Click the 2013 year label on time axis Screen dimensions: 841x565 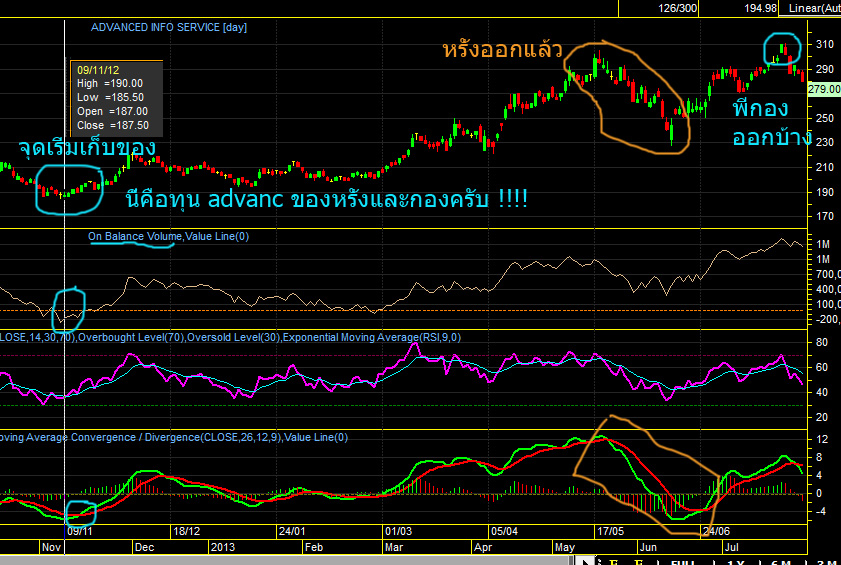[223, 547]
